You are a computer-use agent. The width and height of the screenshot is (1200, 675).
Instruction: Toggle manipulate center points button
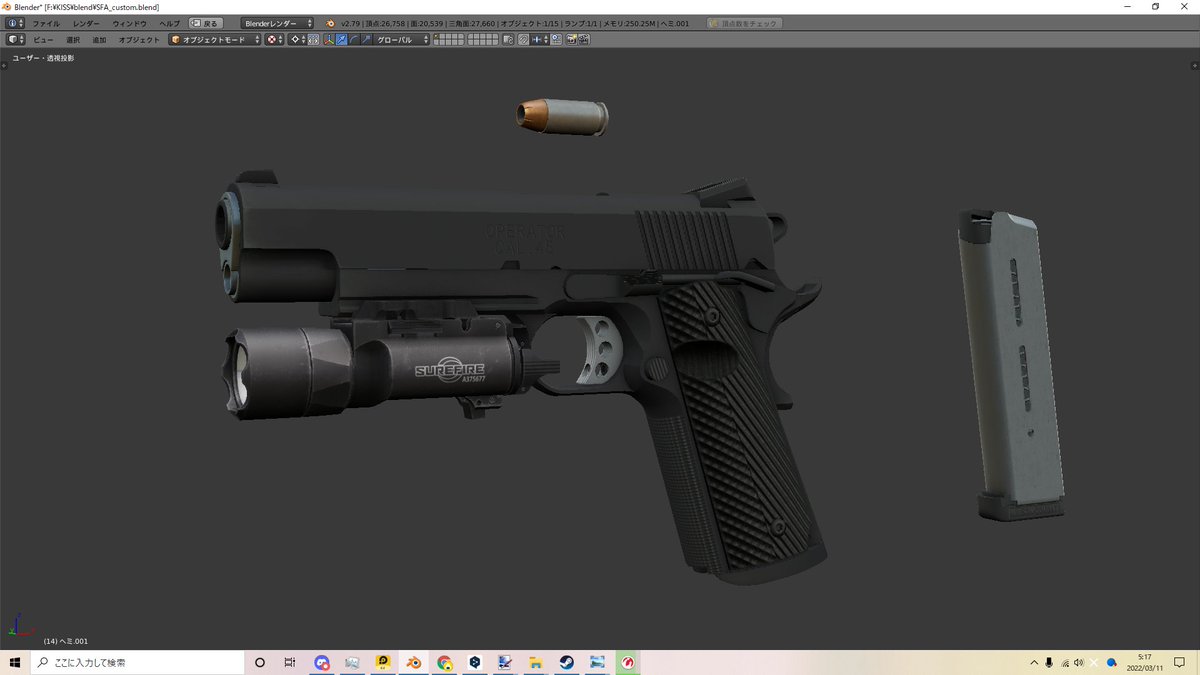pos(313,39)
